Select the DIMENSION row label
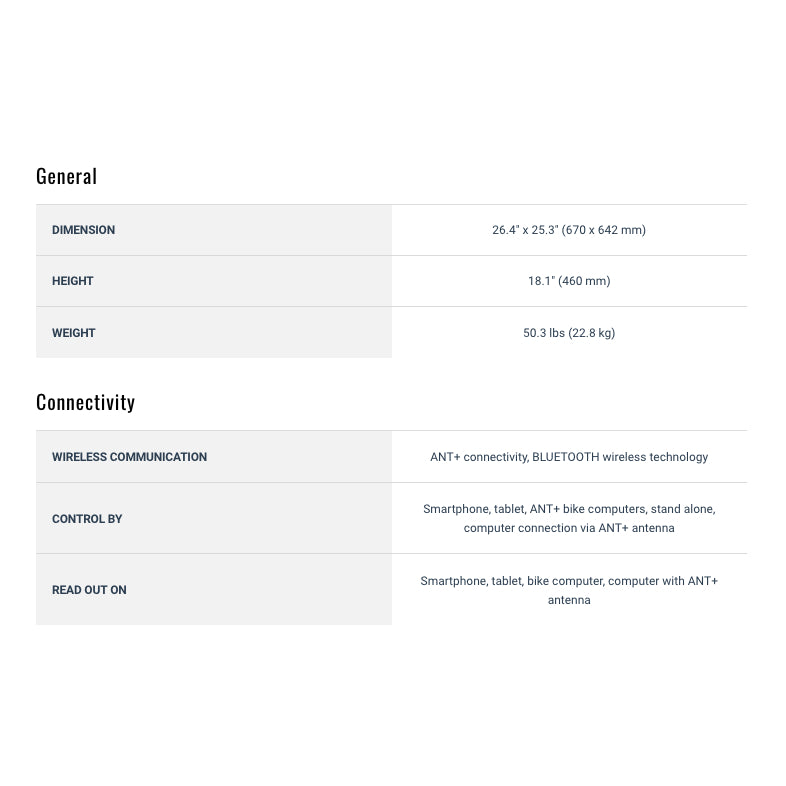The height and width of the screenshot is (786, 786). [83, 230]
